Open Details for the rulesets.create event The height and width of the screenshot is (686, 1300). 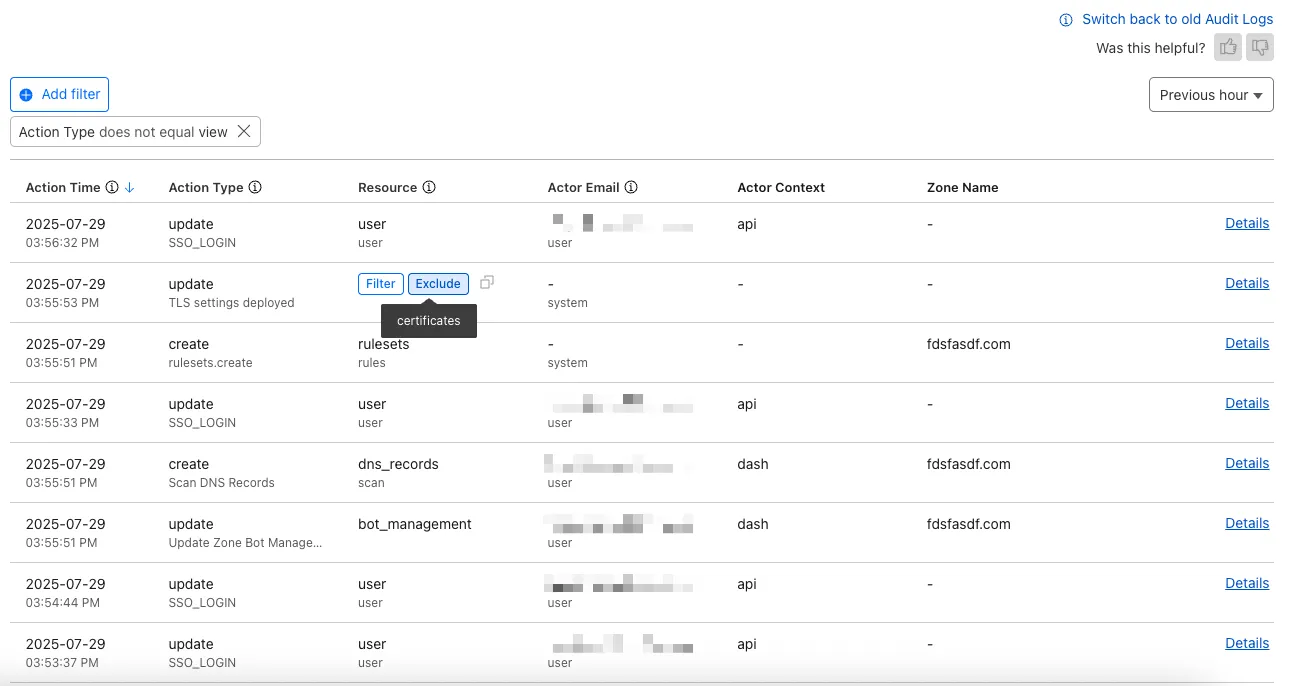(1246, 342)
